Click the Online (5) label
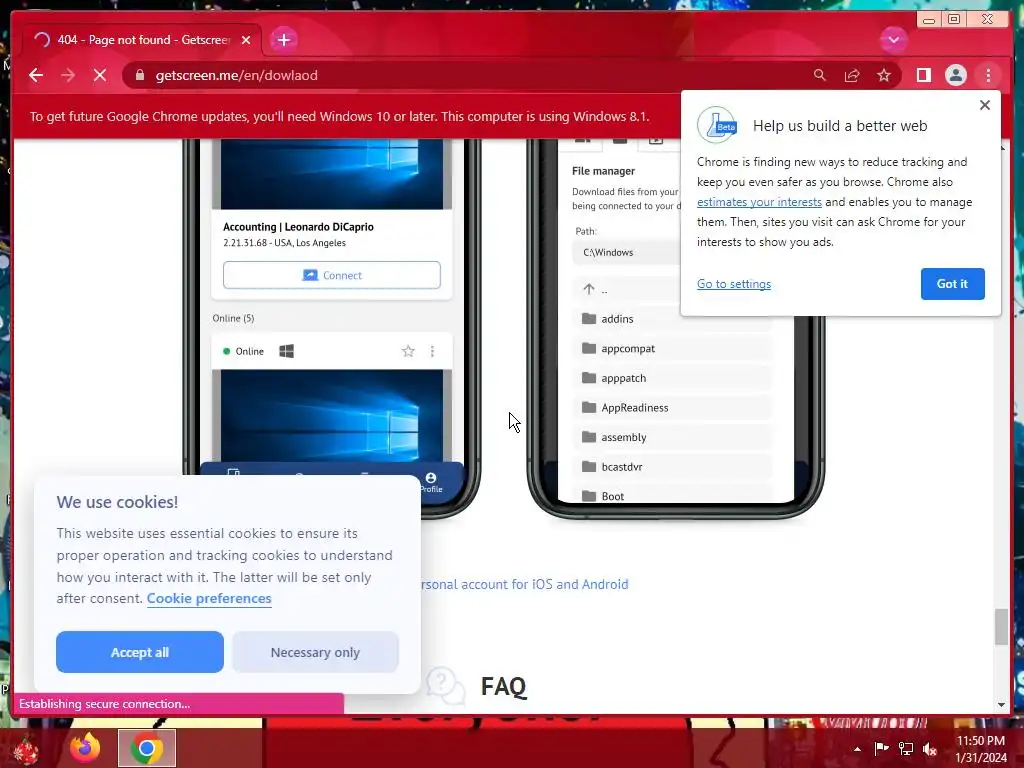Viewport: 1024px width, 768px height. point(233,318)
